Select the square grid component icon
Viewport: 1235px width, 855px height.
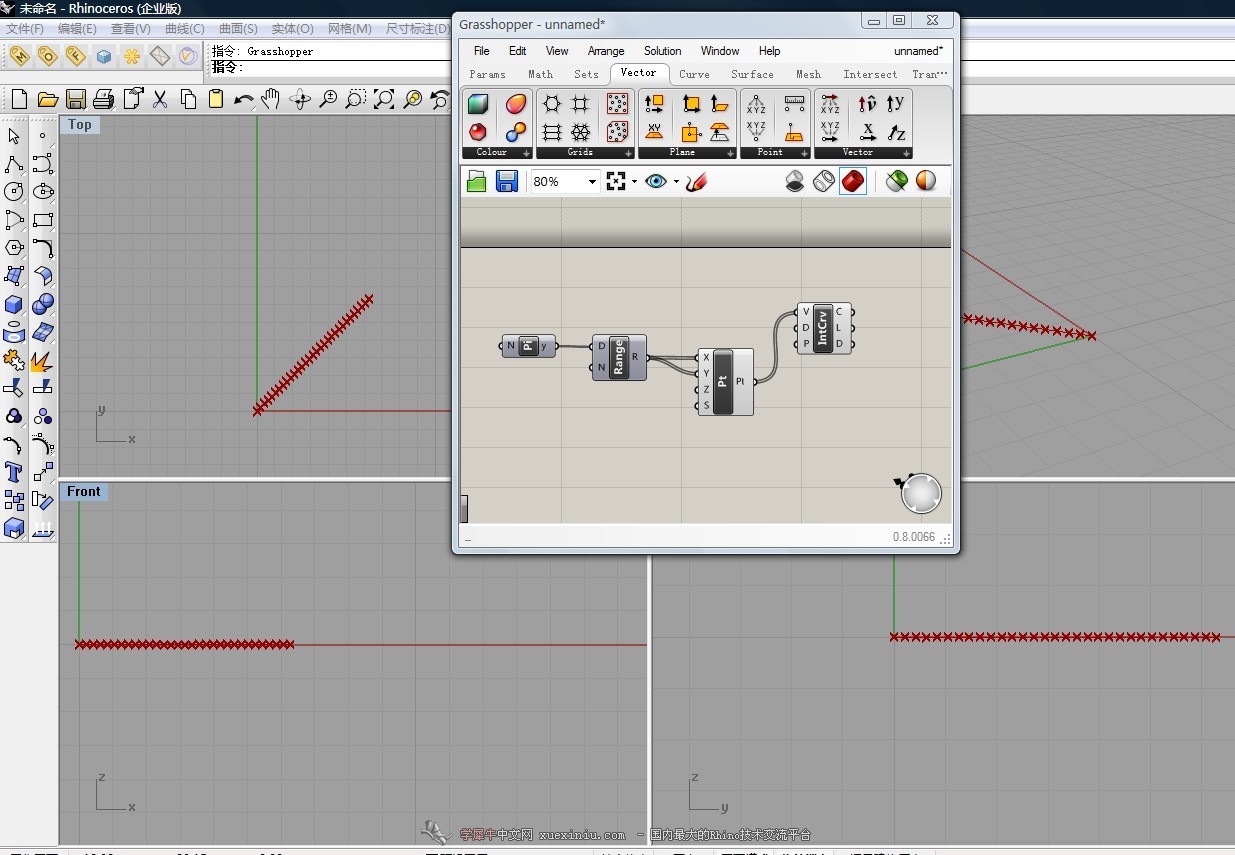point(580,104)
